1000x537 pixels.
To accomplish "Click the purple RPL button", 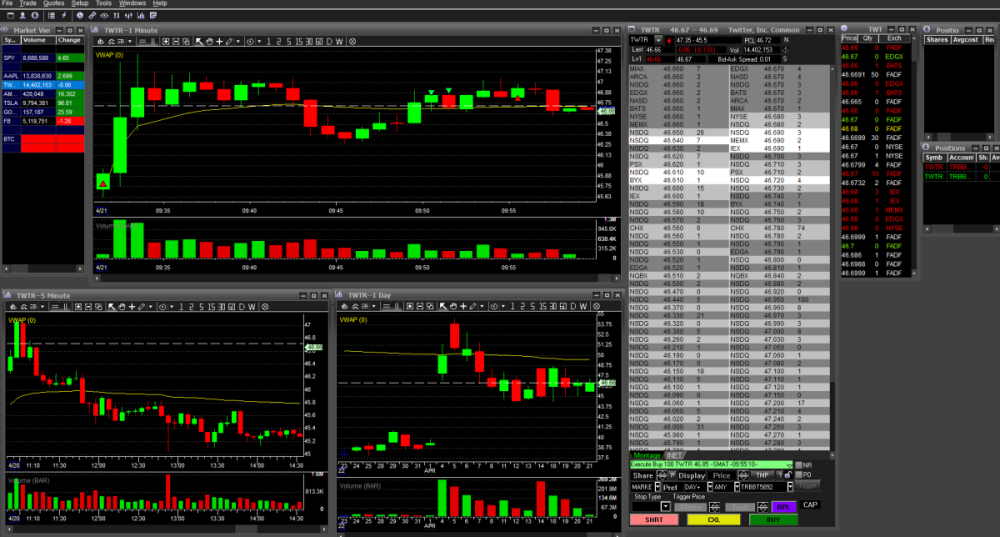I will click(x=784, y=507).
